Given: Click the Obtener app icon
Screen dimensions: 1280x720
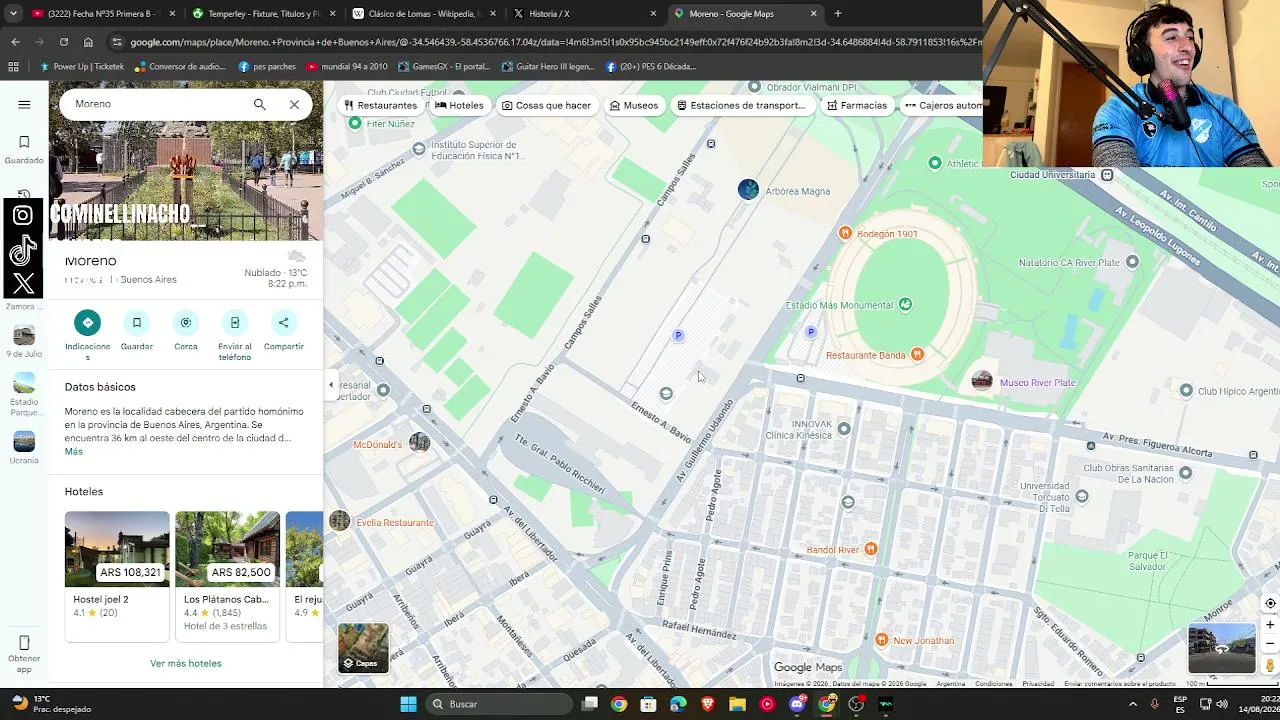Looking at the screenshot, I should [24, 653].
